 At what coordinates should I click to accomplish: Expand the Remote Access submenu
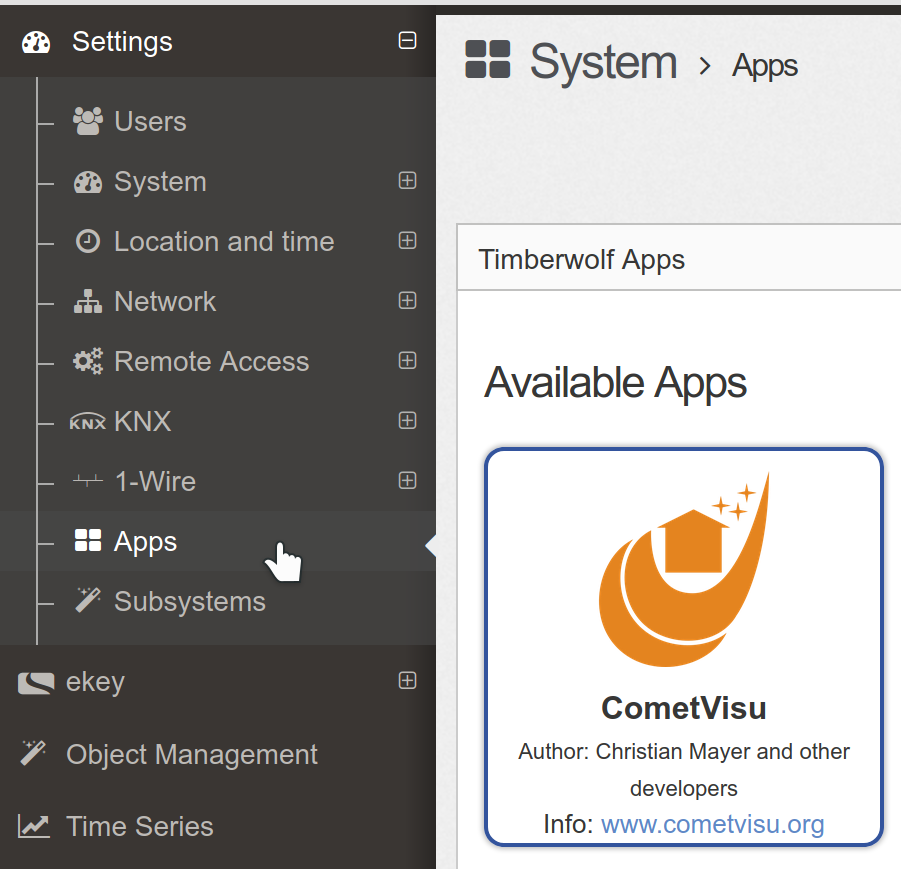[x=407, y=360]
